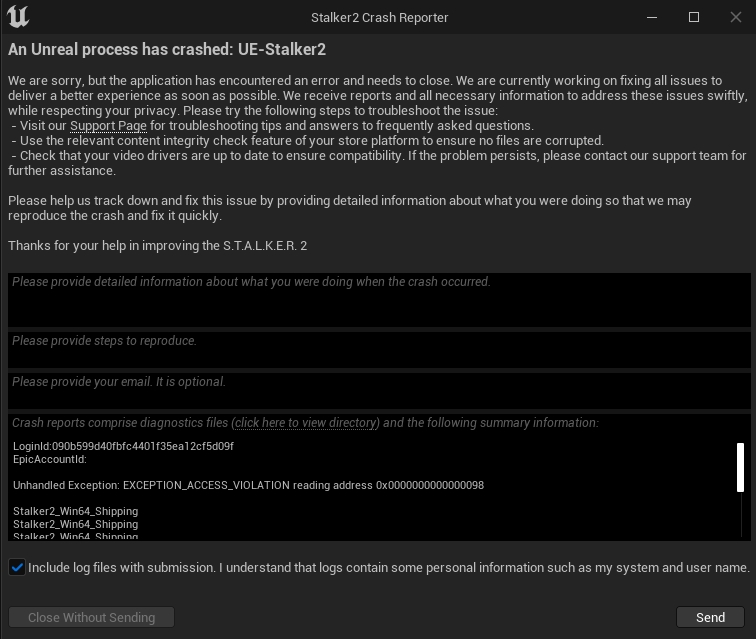Image resolution: width=756 pixels, height=639 pixels.
Task: Click the 'An Unreal process has crashed' heading
Action: point(167,49)
